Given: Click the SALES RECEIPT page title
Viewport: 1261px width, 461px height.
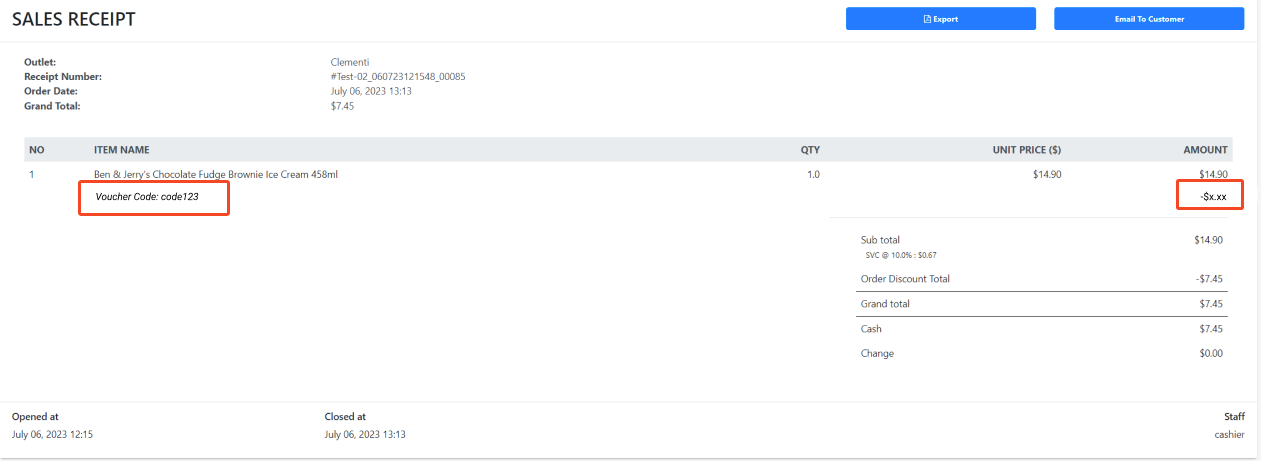Looking at the screenshot, I should pyautogui.click(x=74, y=19).
